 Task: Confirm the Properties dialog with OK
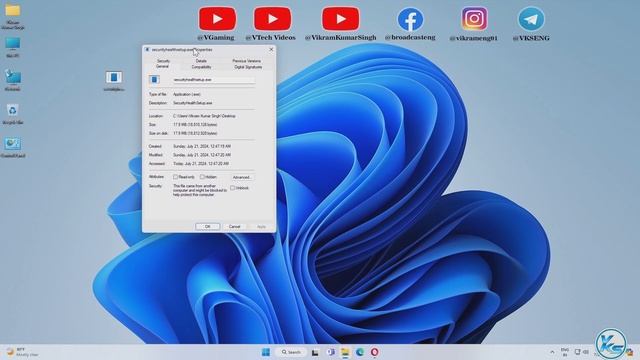[207, 227]
